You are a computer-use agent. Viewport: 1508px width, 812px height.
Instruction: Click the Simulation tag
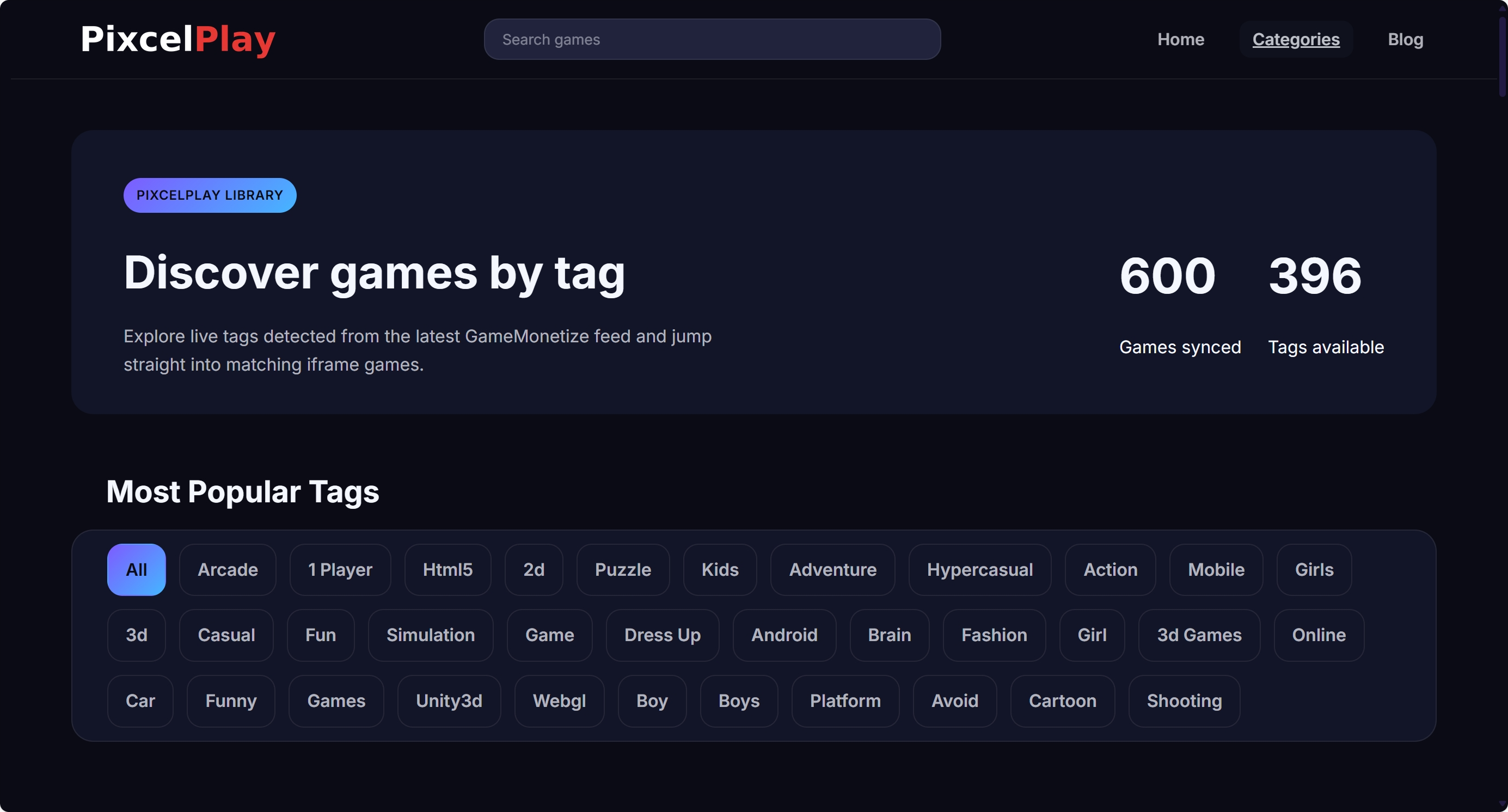pyautogui.click(x=430, y=635)
